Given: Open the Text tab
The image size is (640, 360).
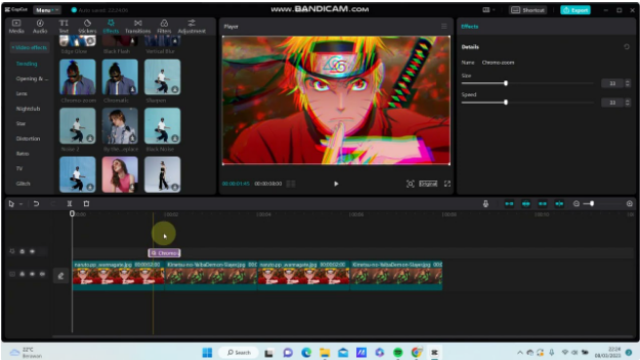Looking at the screenshot, I should click(64, 26).
